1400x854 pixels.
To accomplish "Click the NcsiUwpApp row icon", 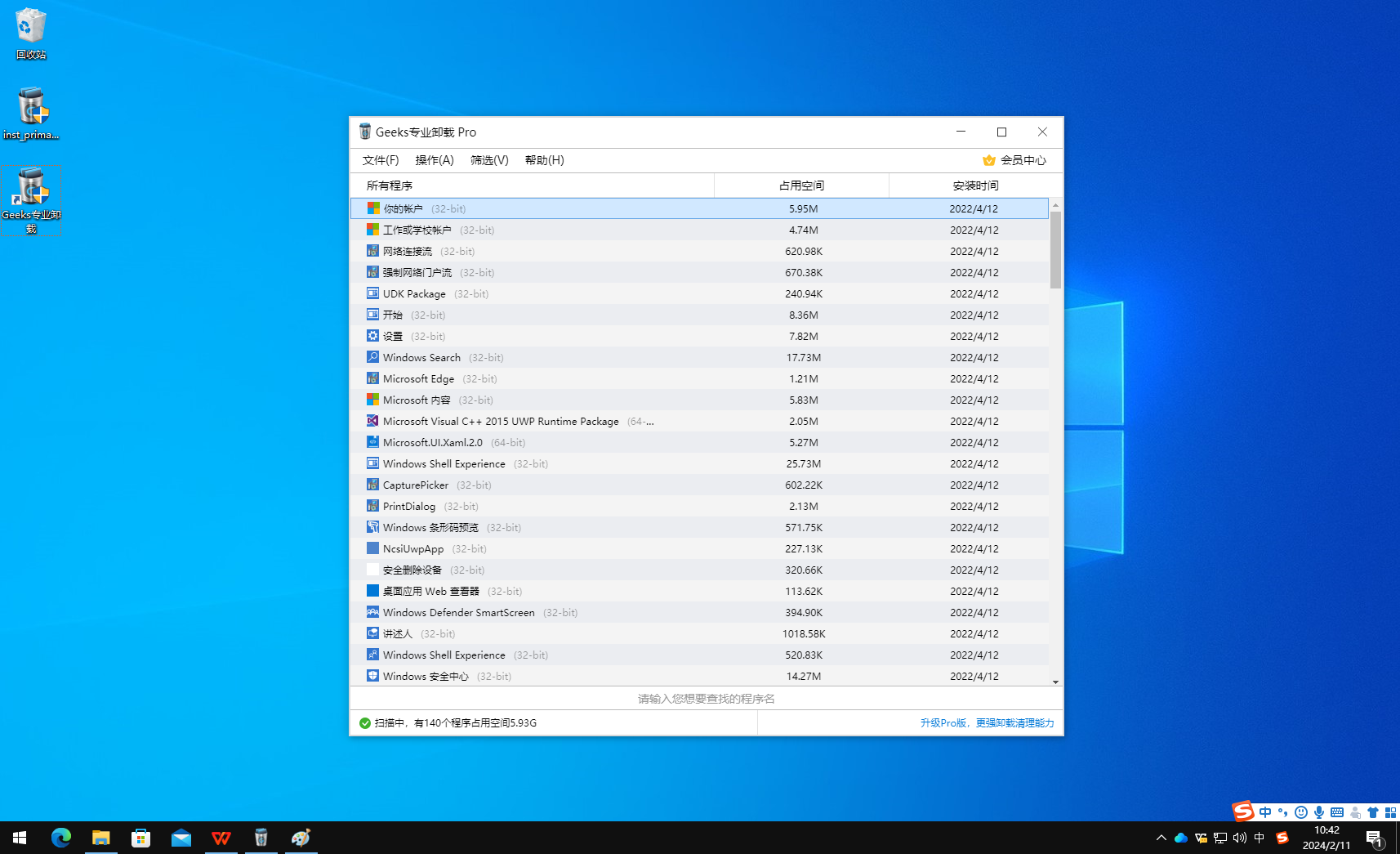I will point(372,548).
